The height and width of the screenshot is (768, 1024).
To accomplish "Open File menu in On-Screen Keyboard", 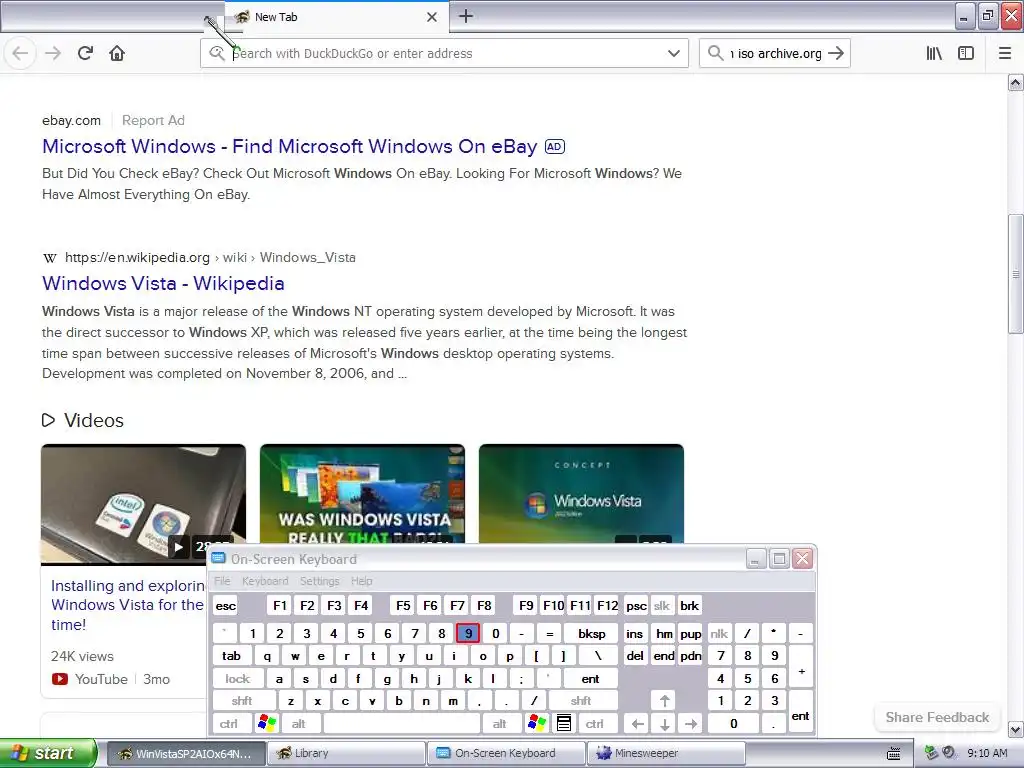I will point(222,581).
